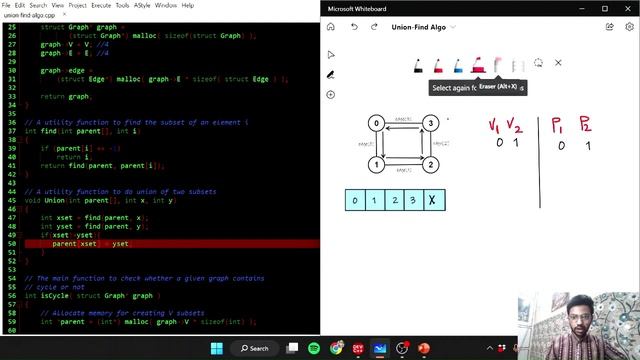Show hidden system tray icons
640x360 pixels.
pos(489,348)
